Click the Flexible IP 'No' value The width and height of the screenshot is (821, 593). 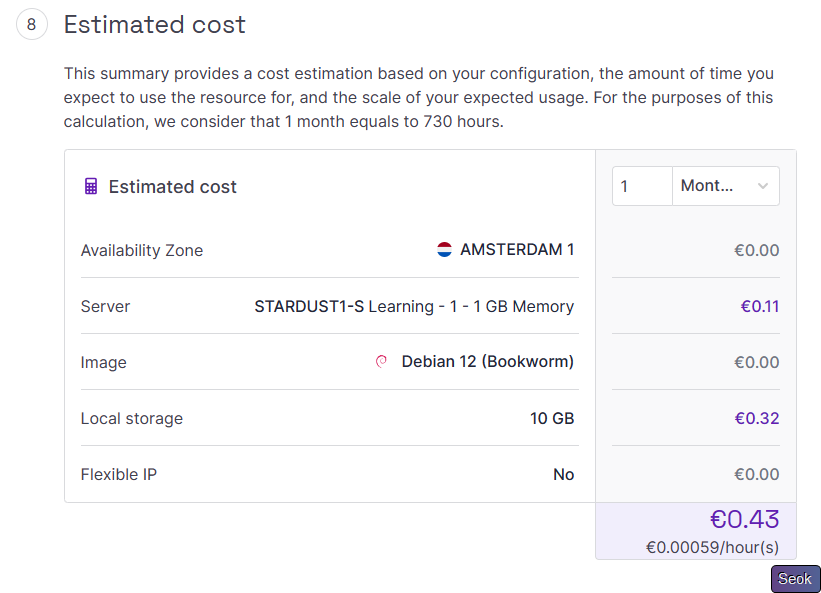(563, 474)
